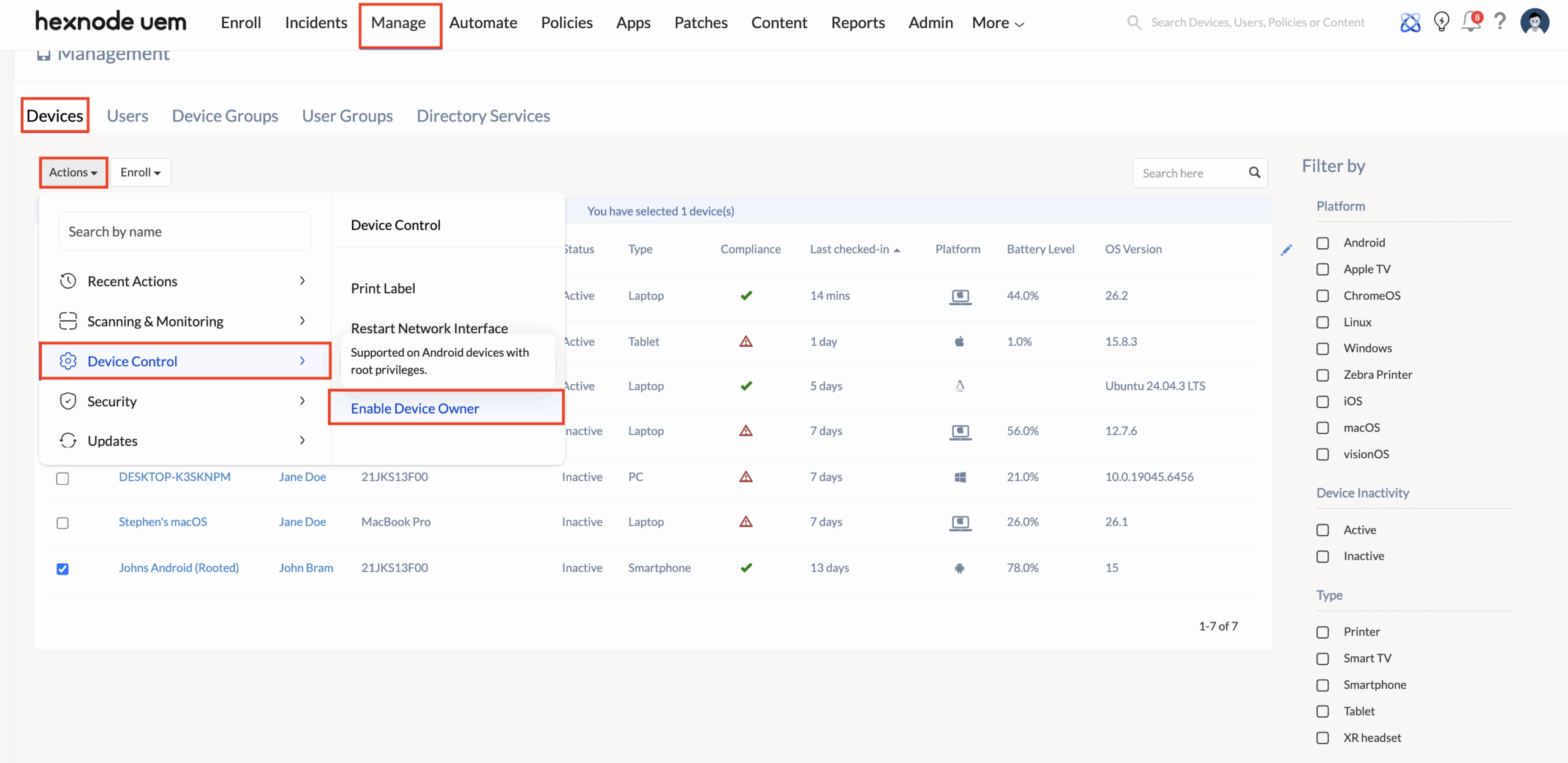Open the user profile avatar
This screenshot has width=1568, height=763.
click(1534, 23)
